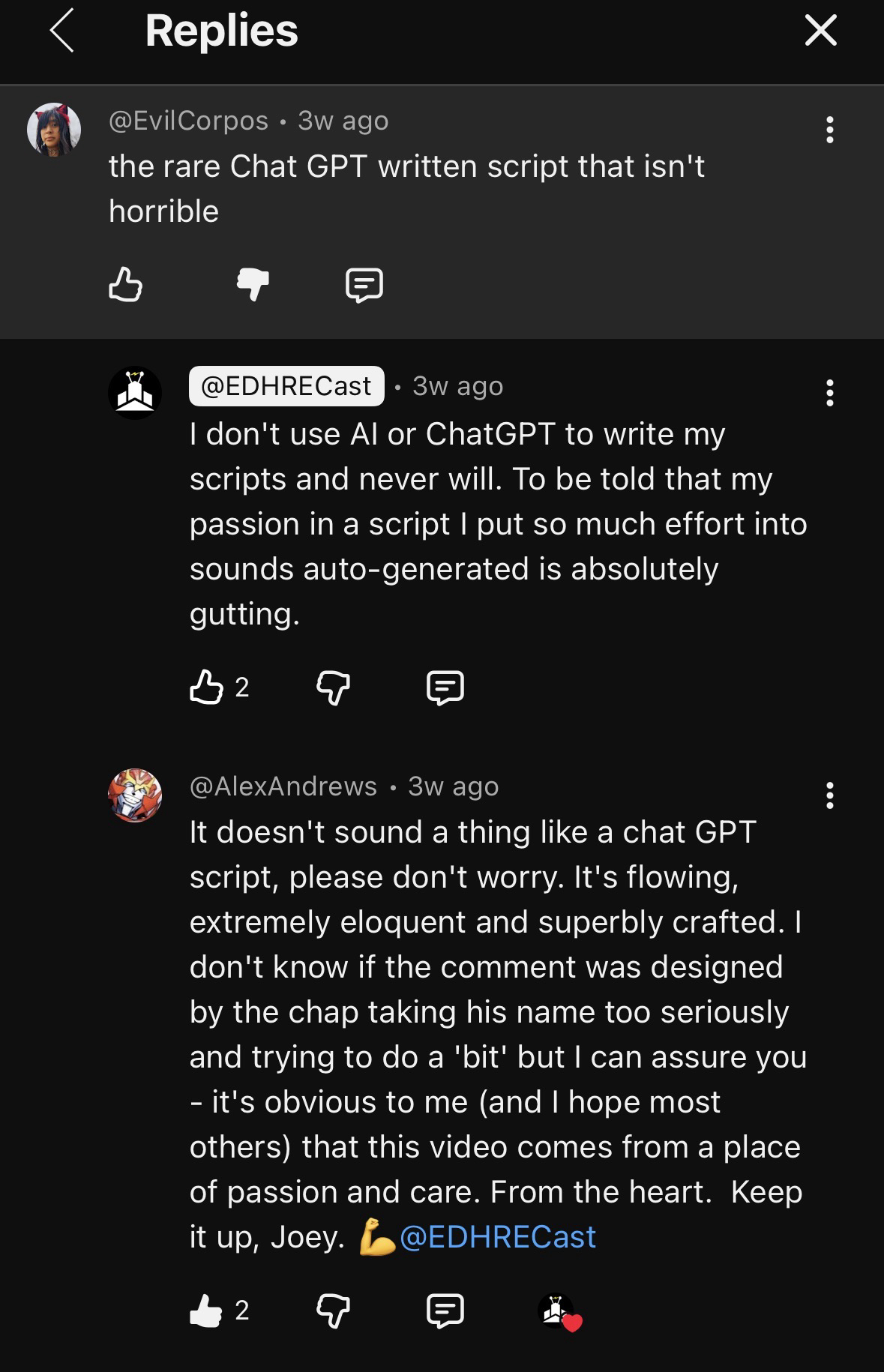Reply to the EDHRECast comment
The width and height of the screenshot is (884, 1372).
445,687
